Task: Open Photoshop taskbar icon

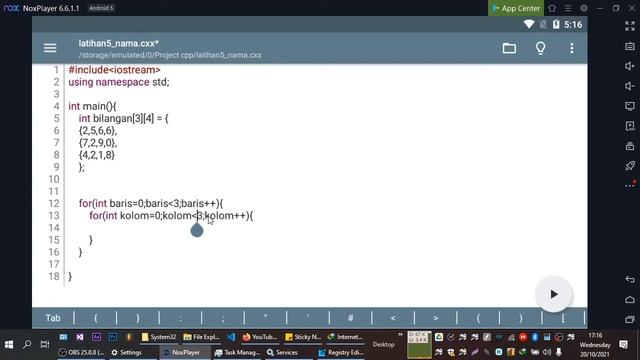Action: click(113, 337)
